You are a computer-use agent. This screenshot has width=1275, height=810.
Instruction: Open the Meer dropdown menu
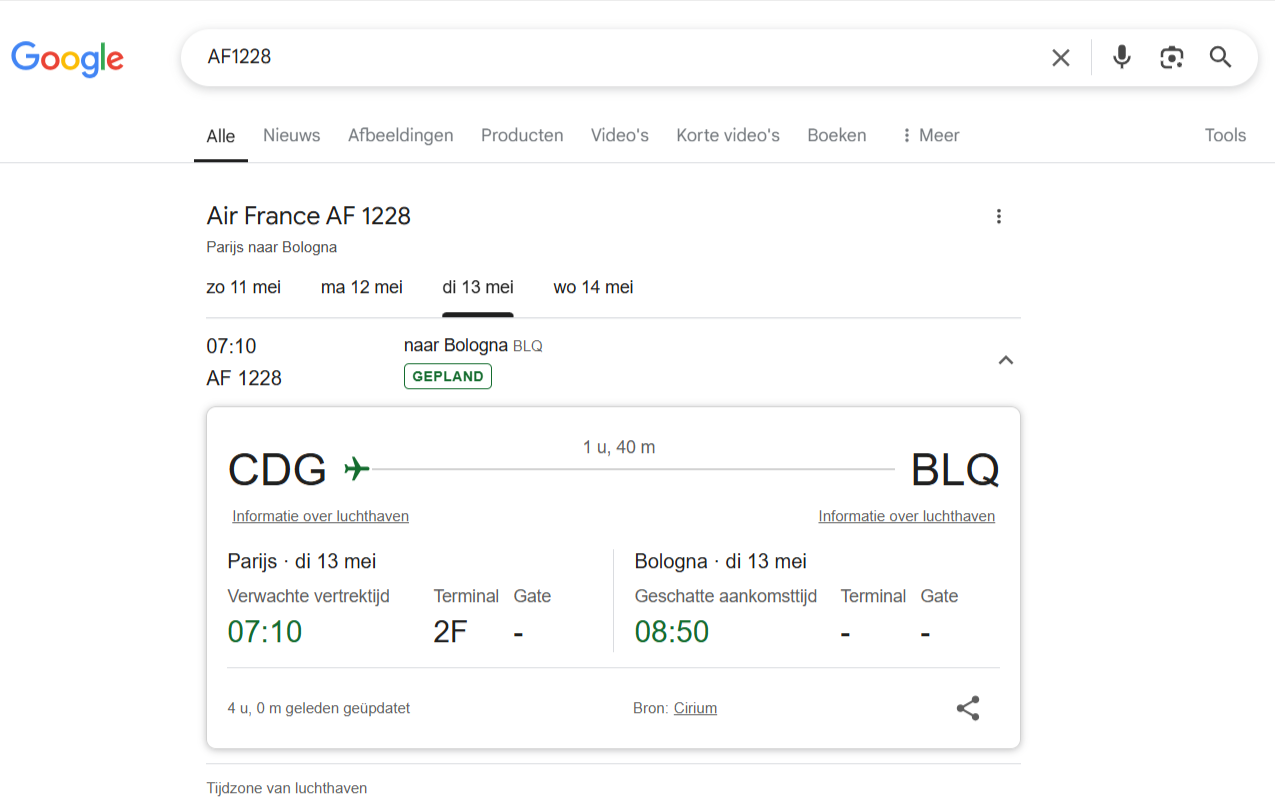point(930,135)
